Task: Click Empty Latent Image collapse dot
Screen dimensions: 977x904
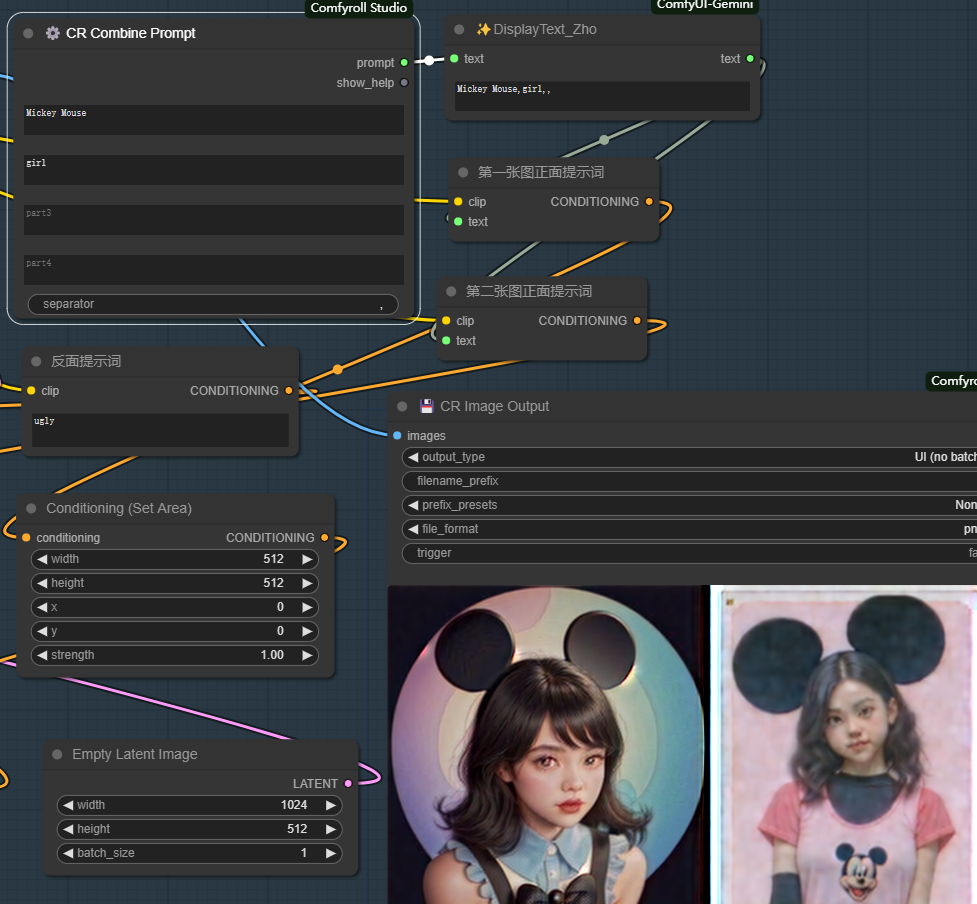Action: point(57,754)
